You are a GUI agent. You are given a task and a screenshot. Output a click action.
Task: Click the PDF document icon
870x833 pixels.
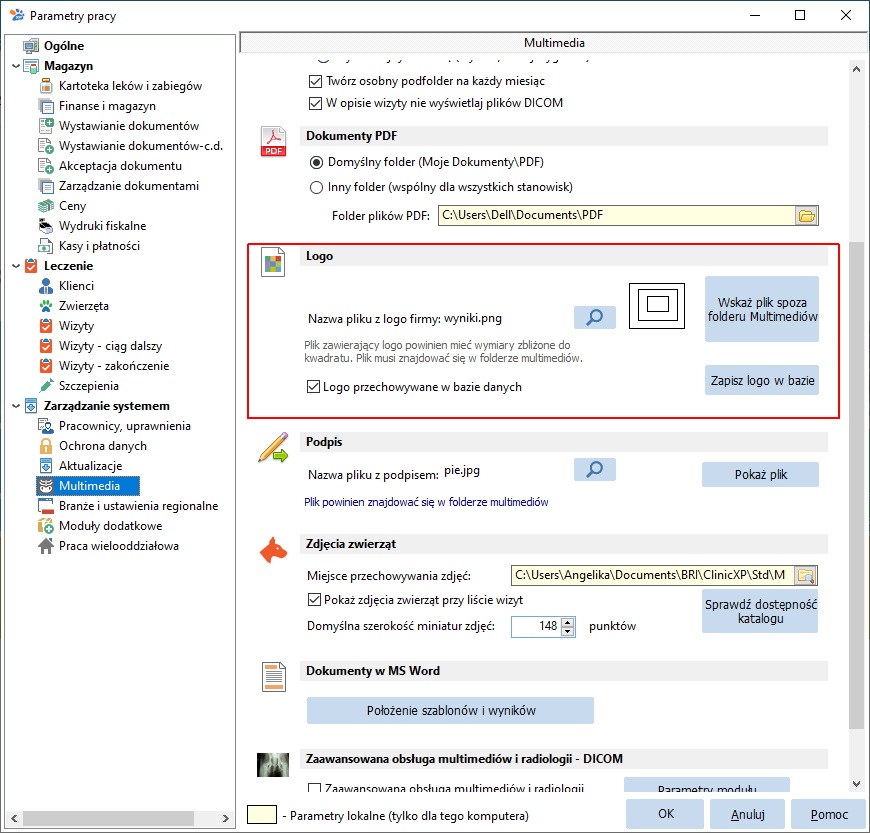[x=274, y=142]
